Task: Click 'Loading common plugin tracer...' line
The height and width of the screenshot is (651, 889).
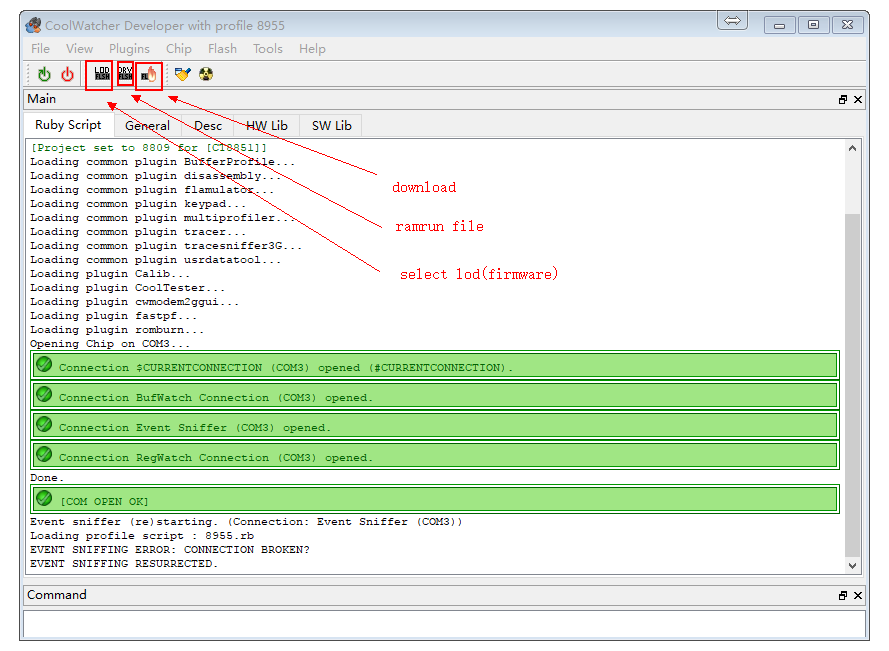Action: (x=138, y=232)
